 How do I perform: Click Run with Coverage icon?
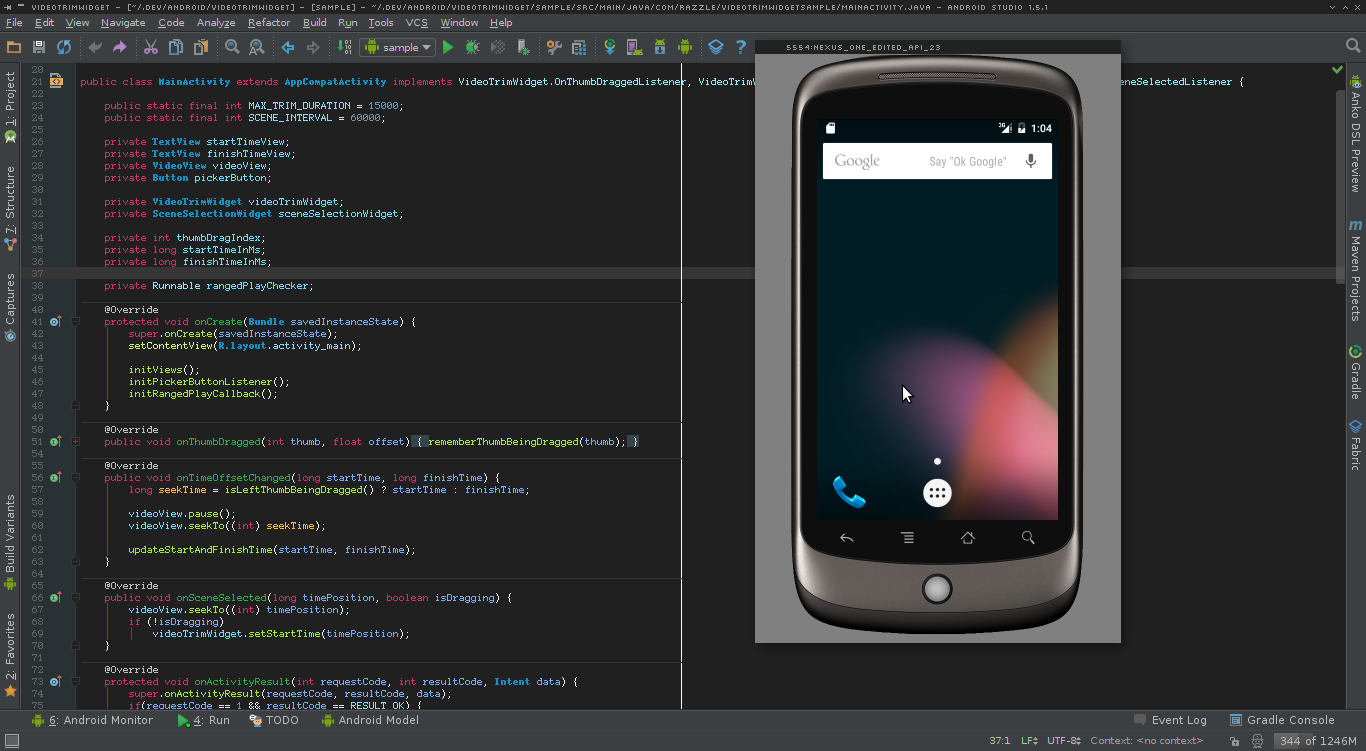498,47
